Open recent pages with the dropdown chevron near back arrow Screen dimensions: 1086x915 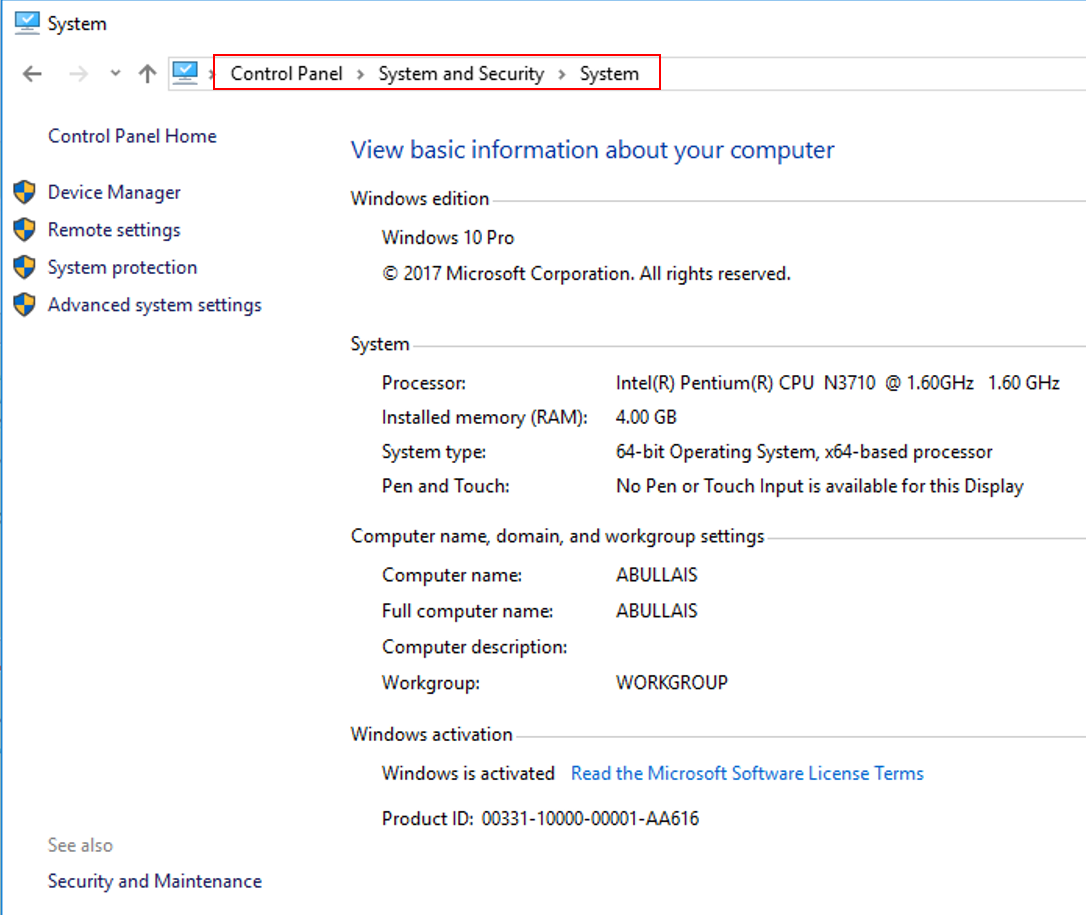pos(114,73)
